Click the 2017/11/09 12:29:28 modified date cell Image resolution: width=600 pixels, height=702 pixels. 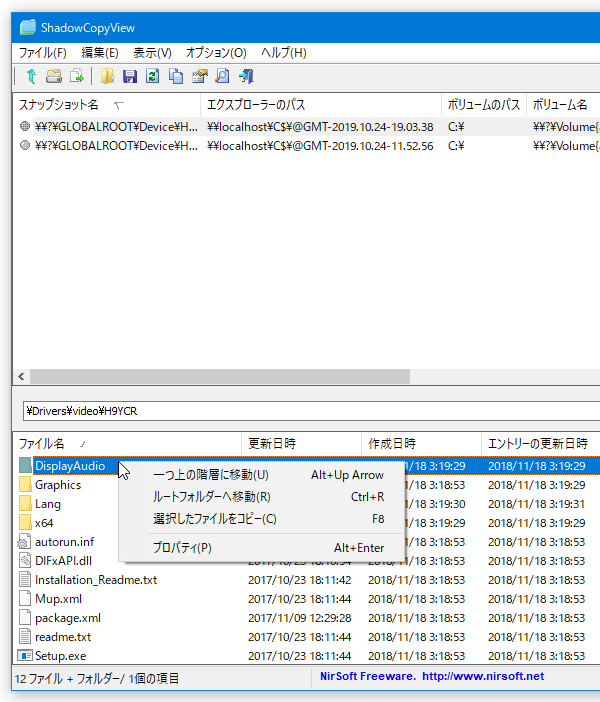300,618
